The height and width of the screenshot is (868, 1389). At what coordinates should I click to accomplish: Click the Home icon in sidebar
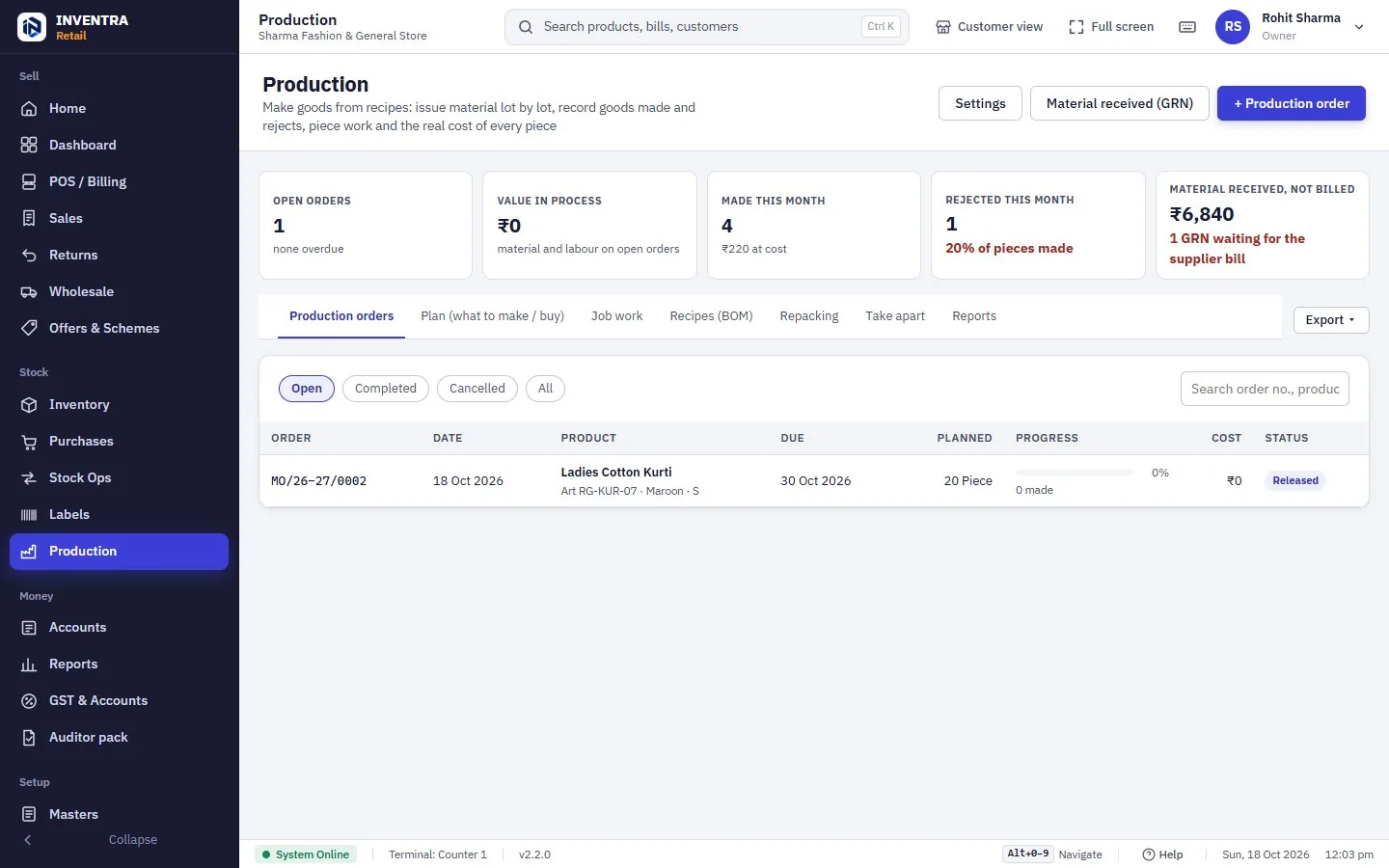29,108
